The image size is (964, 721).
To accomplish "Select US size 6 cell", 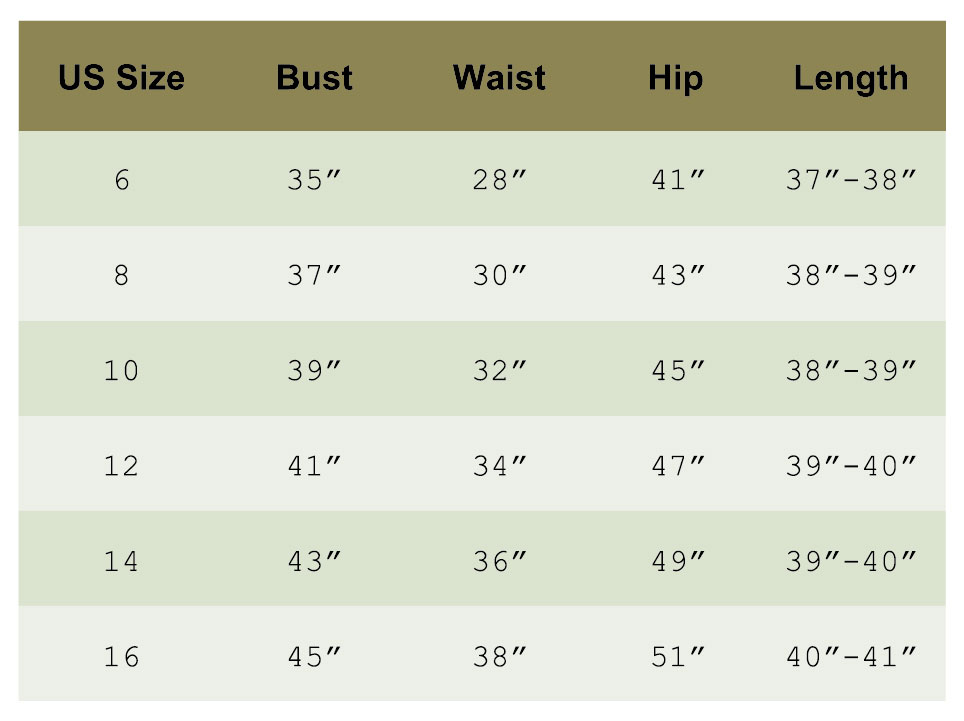I will [121, 181].
